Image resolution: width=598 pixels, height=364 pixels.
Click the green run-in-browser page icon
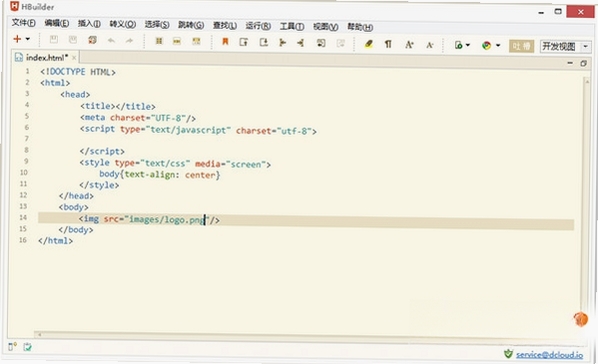point(458,45)
